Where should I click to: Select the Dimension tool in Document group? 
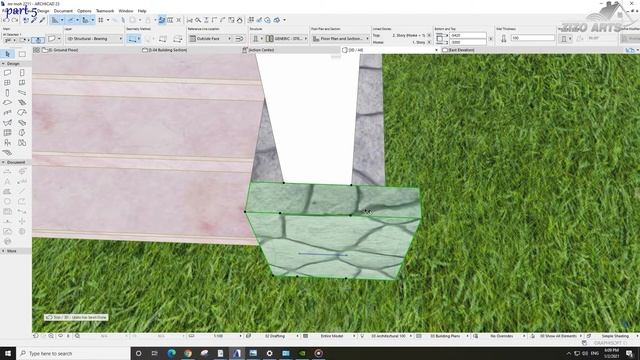tap(7, 172)
